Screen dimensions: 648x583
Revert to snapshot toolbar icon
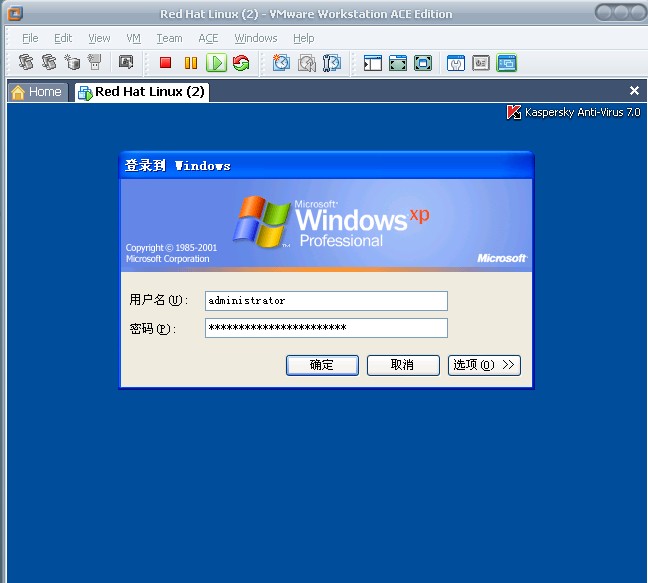click(x=307, y=63)
